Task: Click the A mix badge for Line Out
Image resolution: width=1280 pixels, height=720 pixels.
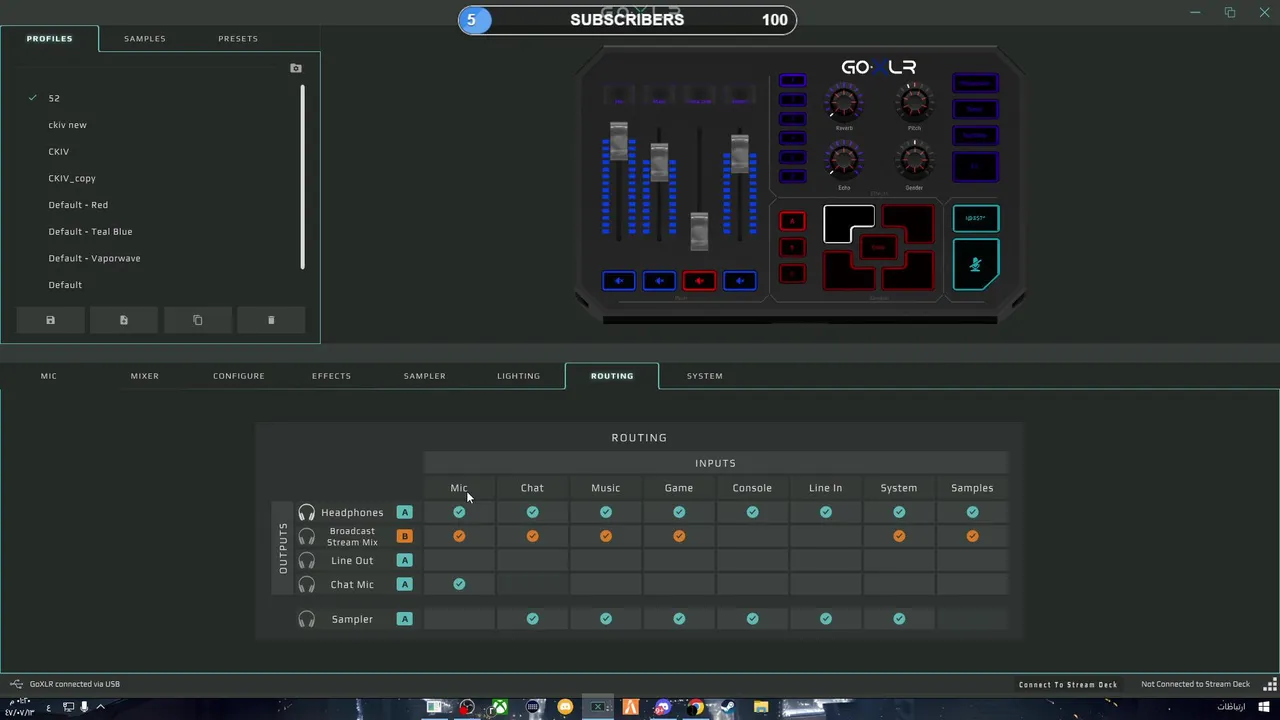Action: coord(405,560)
